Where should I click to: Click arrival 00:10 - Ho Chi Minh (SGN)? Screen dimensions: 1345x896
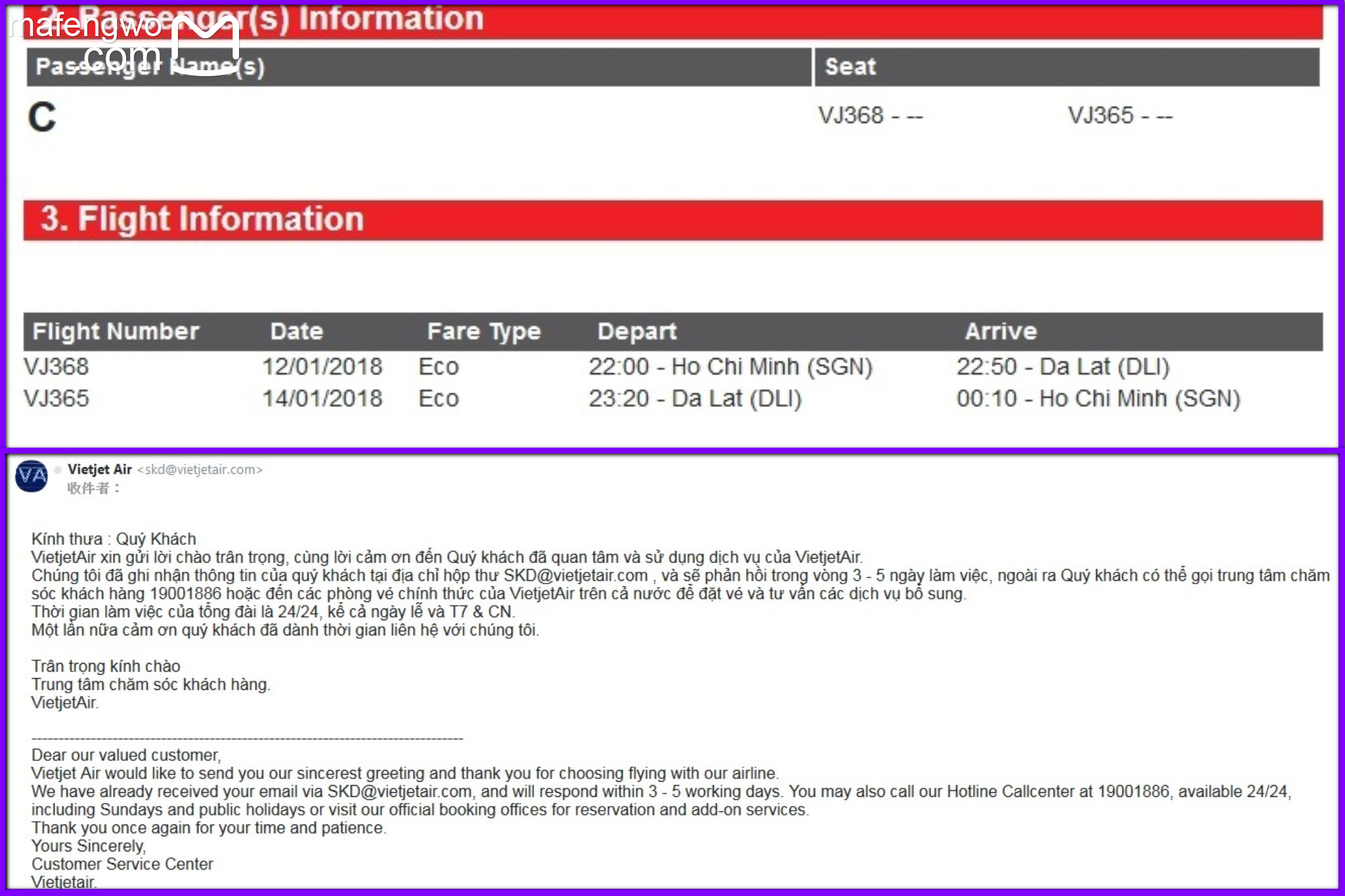[1098, 399]
